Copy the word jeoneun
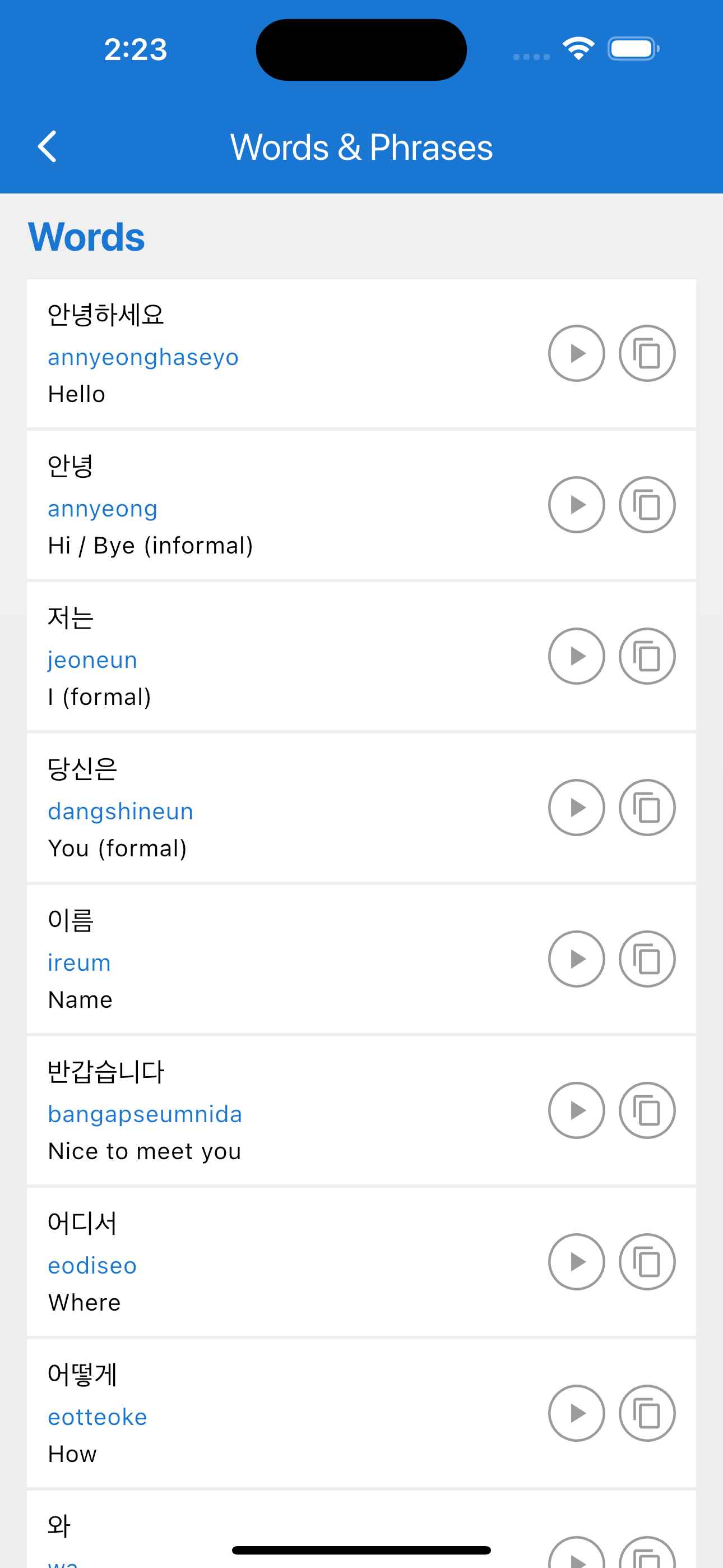Screen dimensions: 723x1568 click(647, 656)
